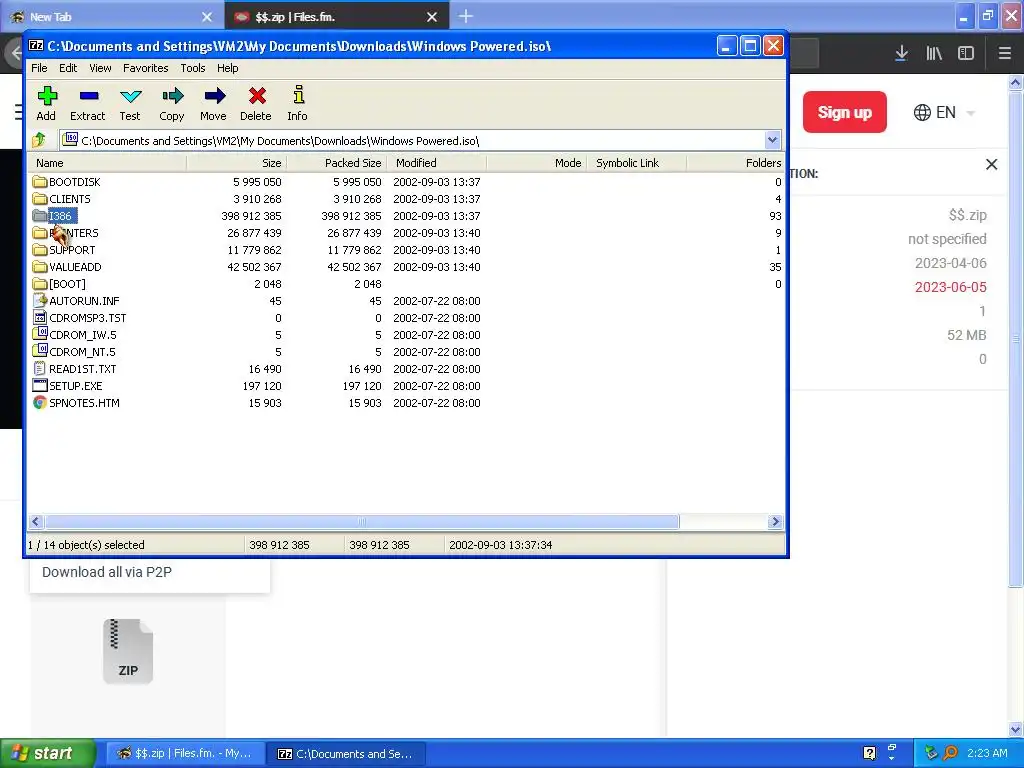Screen dimensions: 1024x768
Task: Select the AUTORUN.INF file icon
Action: coord(40,300)
